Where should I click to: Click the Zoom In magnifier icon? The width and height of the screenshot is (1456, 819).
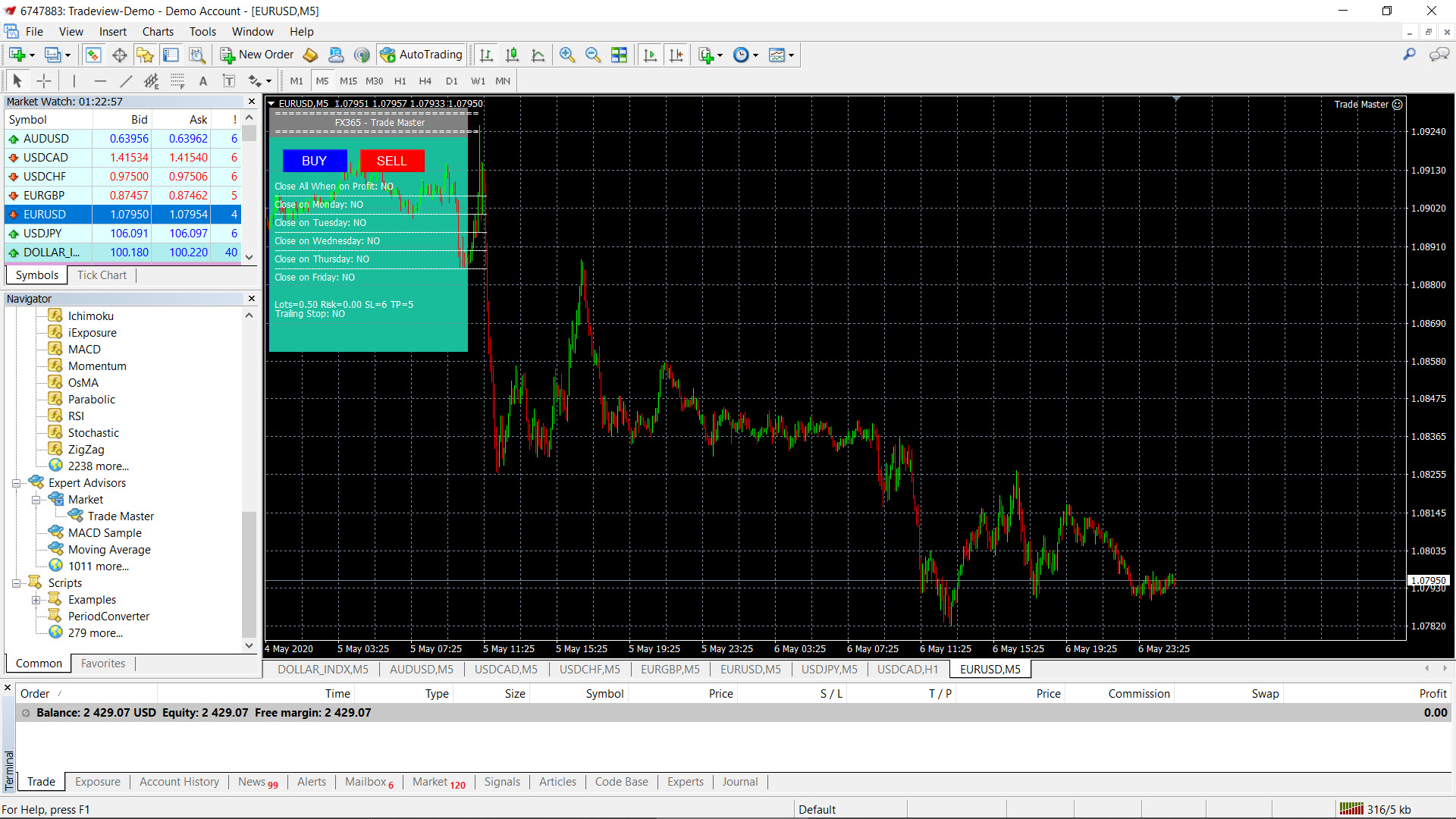pyautogui.click(x=566, y=55)
